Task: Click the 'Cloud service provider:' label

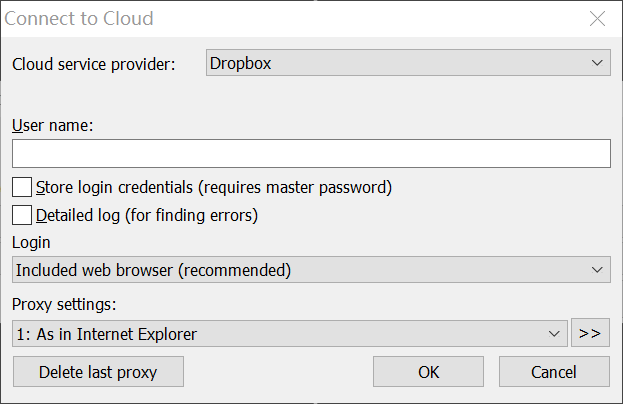Action: pyautogui.click(x=94, y=65)
